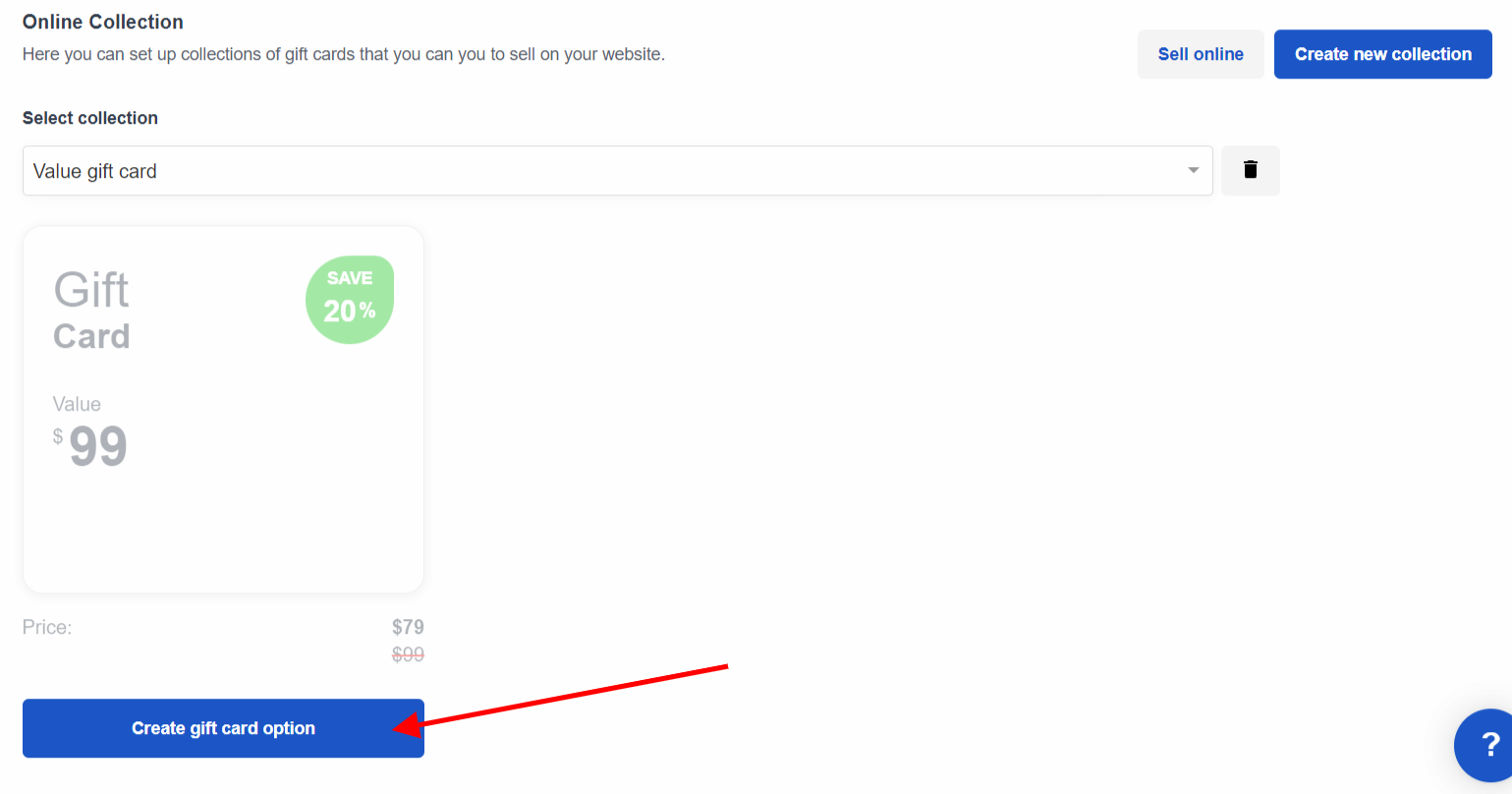The height and width of the screenshot is (794, 1512).
Task: Expand the collection dropdown arrow
Action: (x=1193, y=171)
